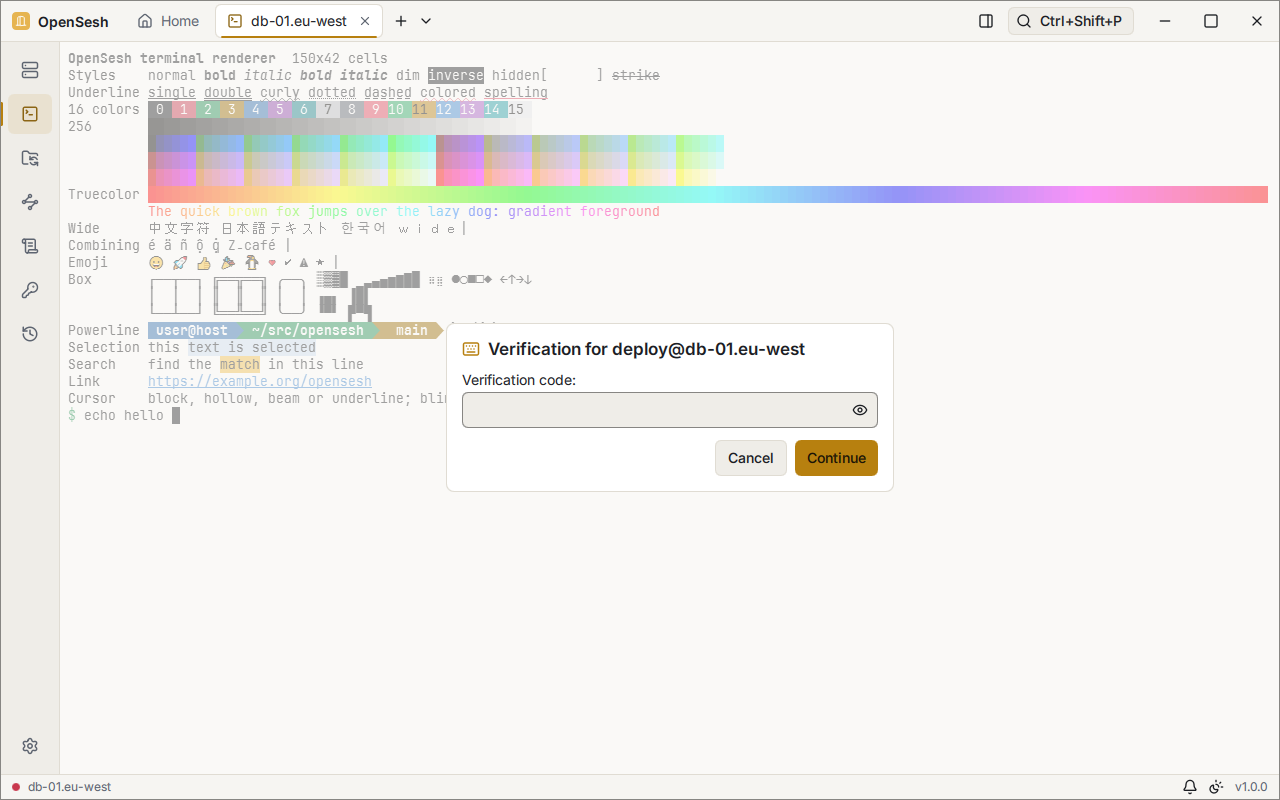This screenshot has width=1280, height=800.
Task: Click Continue in the verification dialog
Action: click(836, 458)
